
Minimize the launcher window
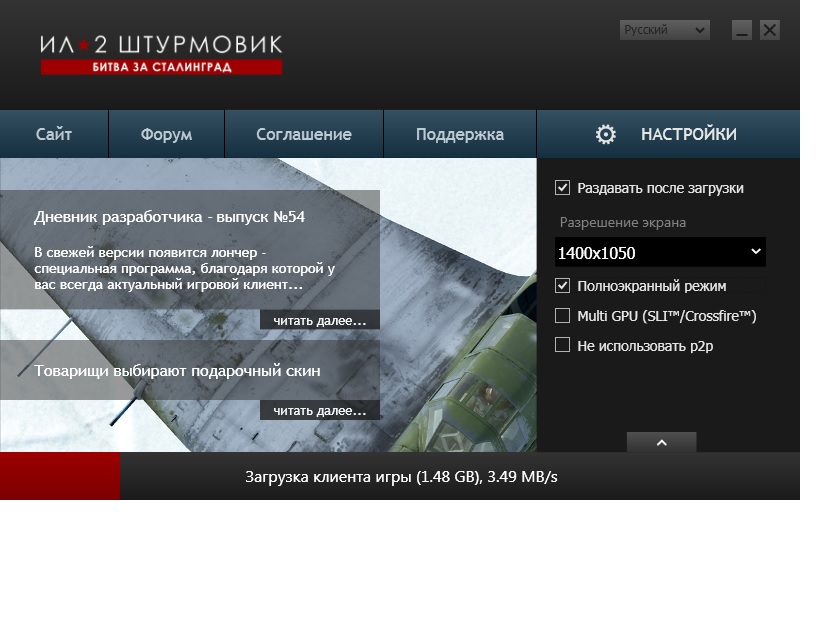742,30
